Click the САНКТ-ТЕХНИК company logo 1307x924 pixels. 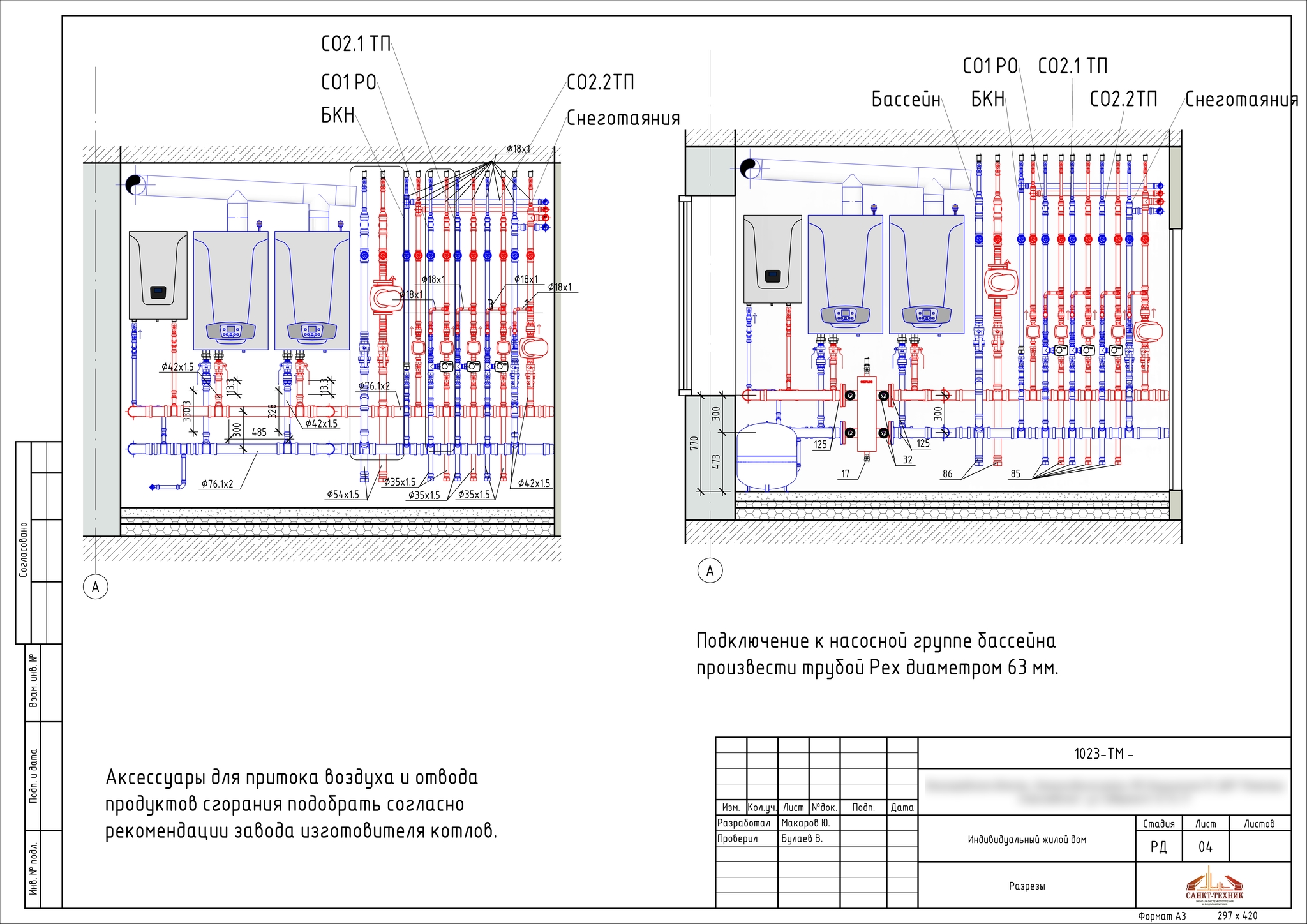point(1214,886)
